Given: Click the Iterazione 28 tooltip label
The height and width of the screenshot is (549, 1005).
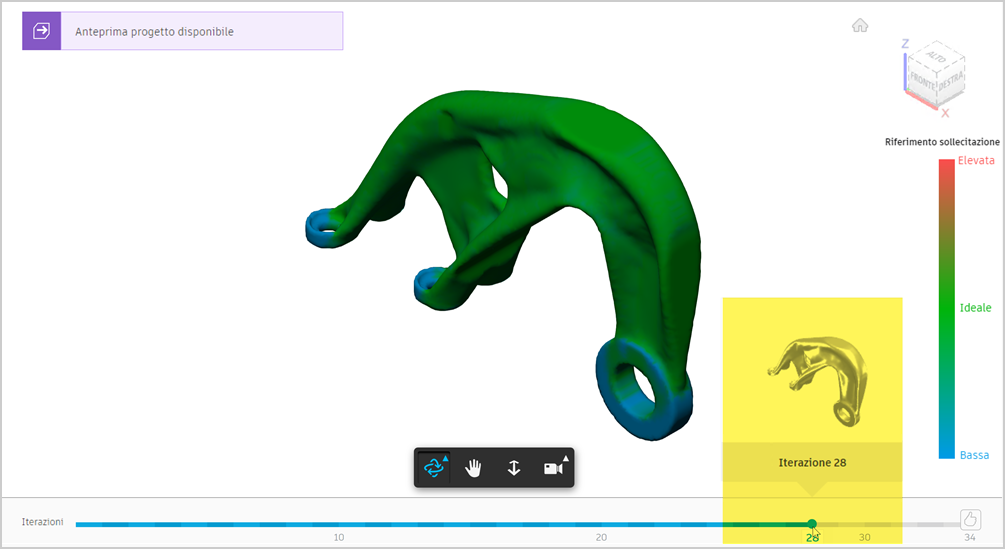Looking at the screenshot, I should point(812,463).
